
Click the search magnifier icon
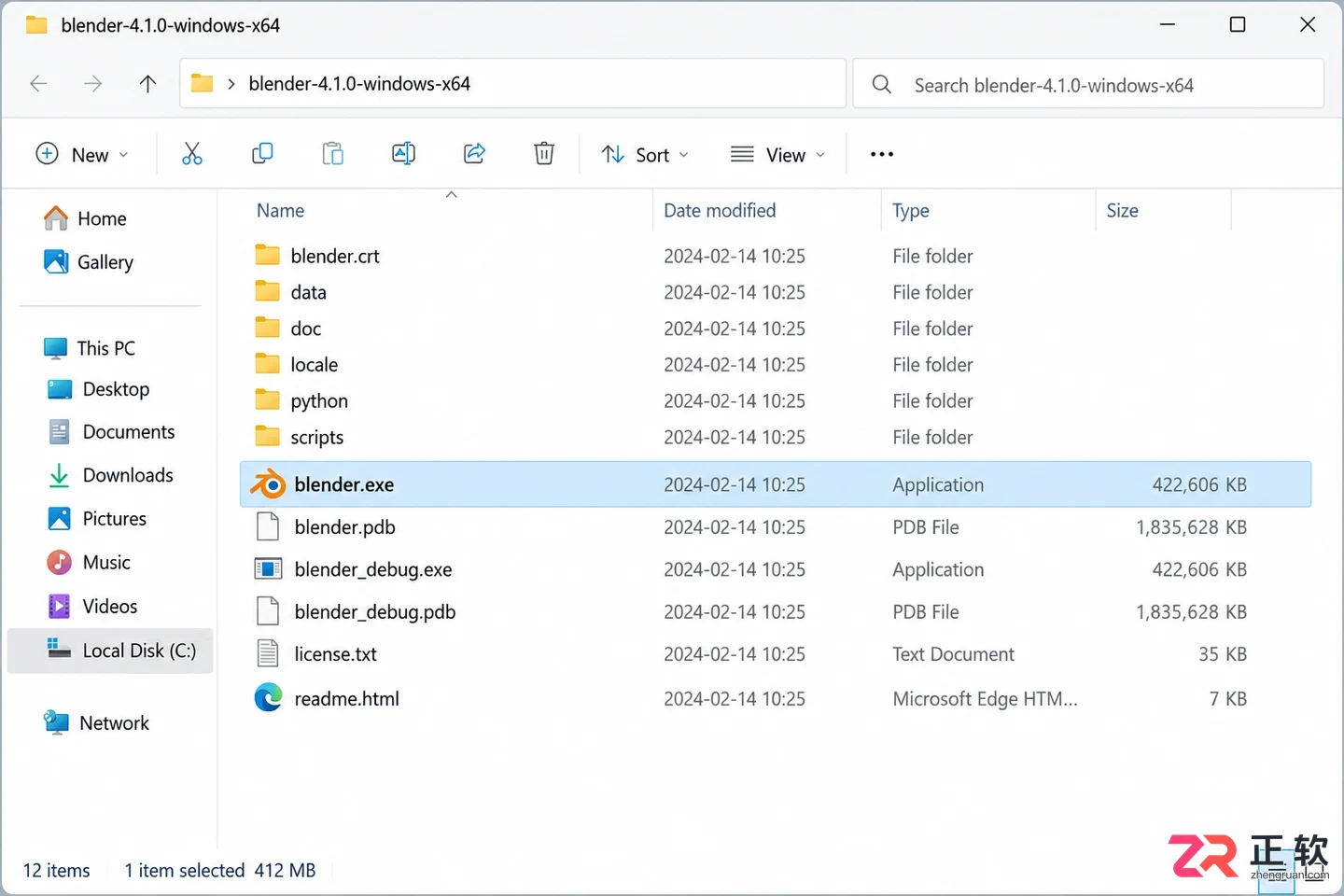coord(882,85)
